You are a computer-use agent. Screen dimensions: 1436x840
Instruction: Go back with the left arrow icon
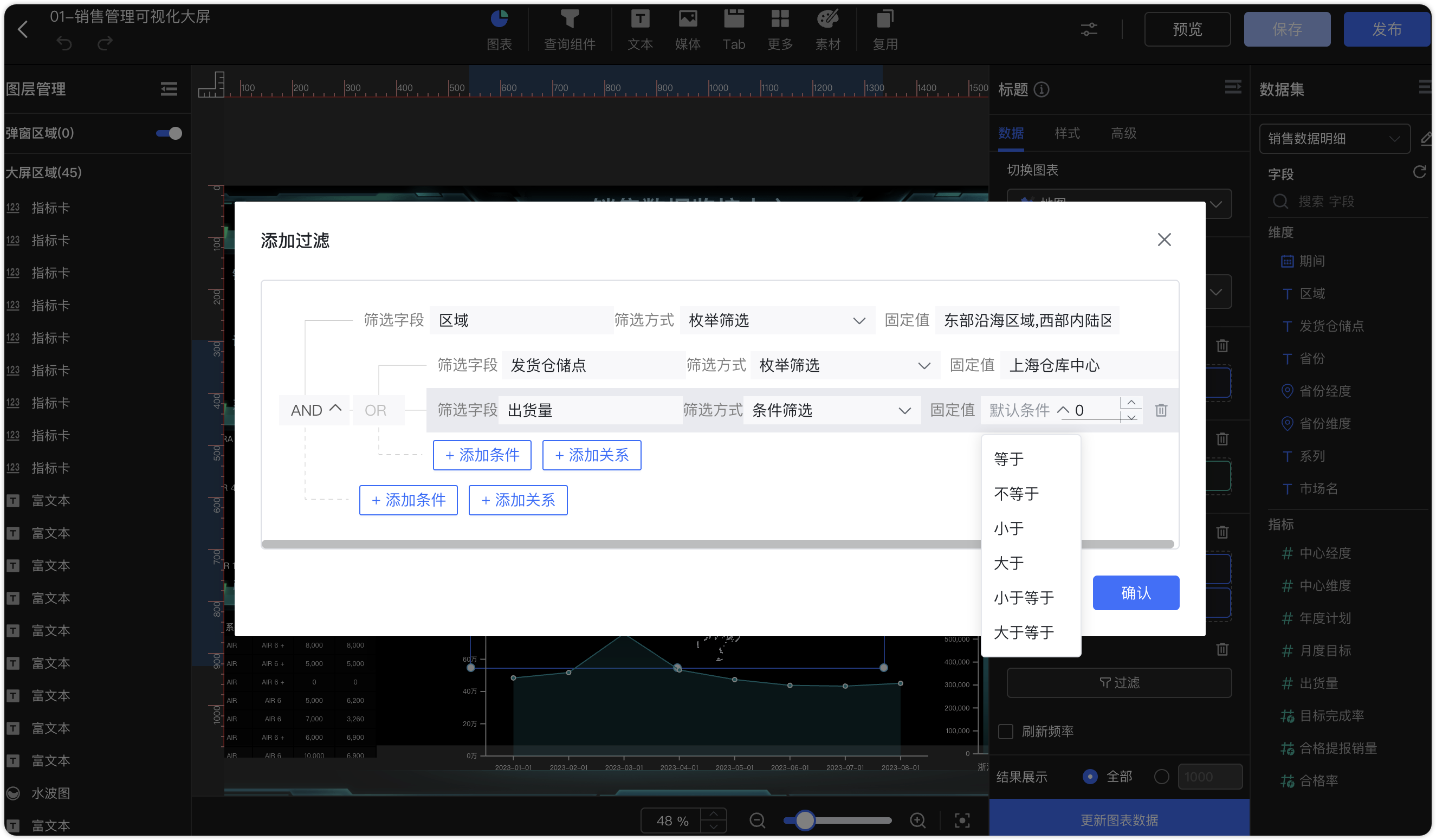pyautogui.click(x=23, y=29)
